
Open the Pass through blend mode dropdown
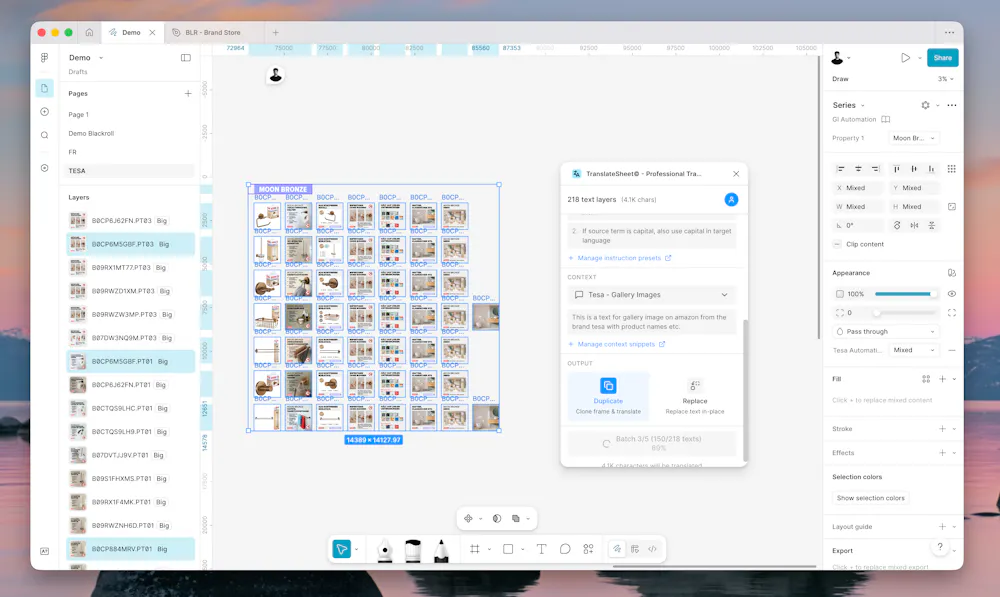pos(888,332)
